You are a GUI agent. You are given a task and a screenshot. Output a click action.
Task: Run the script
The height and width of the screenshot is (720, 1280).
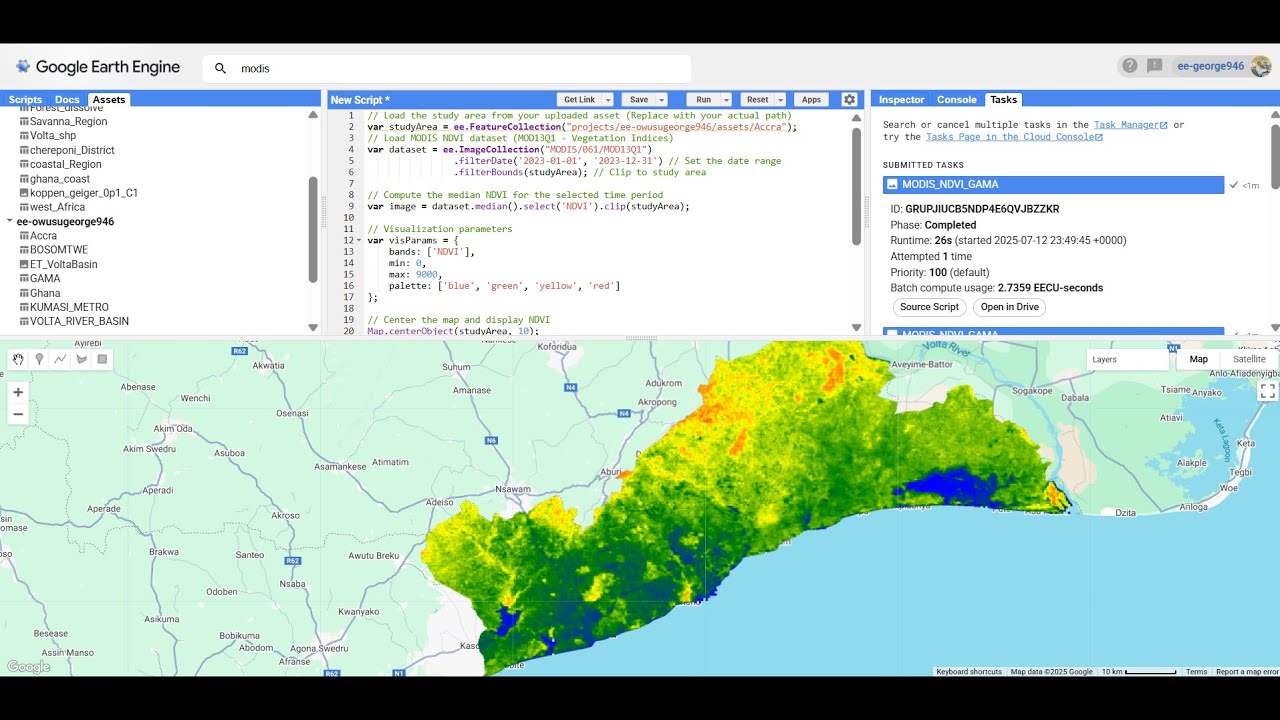(x=703, y=100)
